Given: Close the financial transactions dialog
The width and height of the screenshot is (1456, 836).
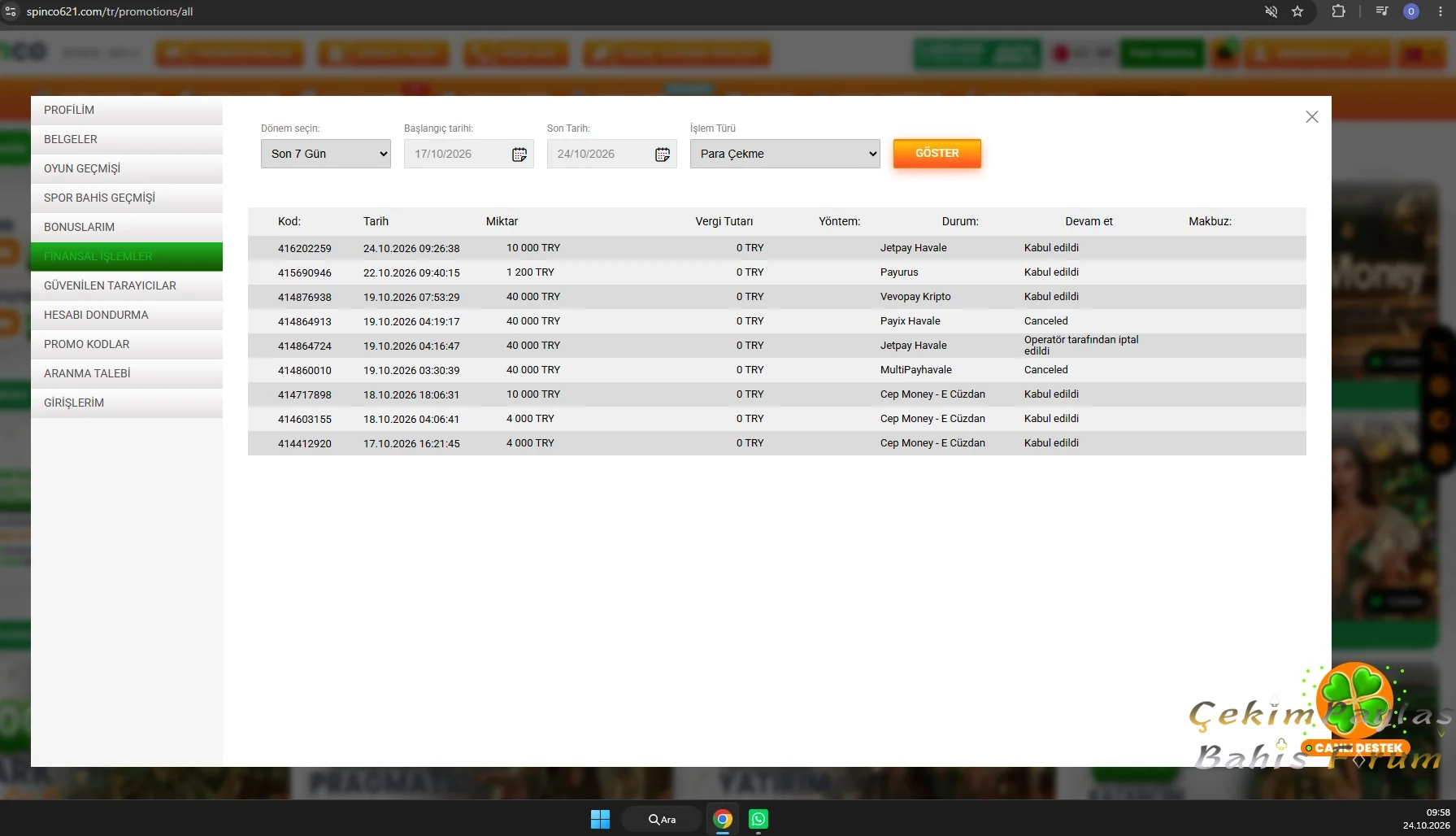Looking at the screenshot, I should tap(1311, 117).
